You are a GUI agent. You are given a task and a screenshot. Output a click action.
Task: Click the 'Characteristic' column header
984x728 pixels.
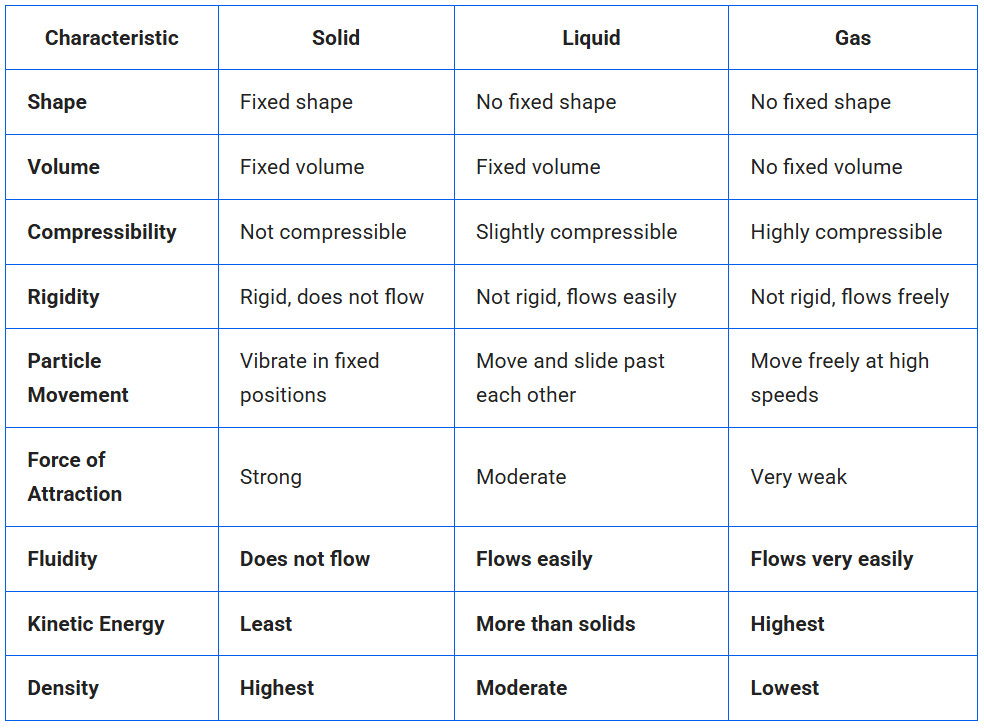click(x=112, y=38)
